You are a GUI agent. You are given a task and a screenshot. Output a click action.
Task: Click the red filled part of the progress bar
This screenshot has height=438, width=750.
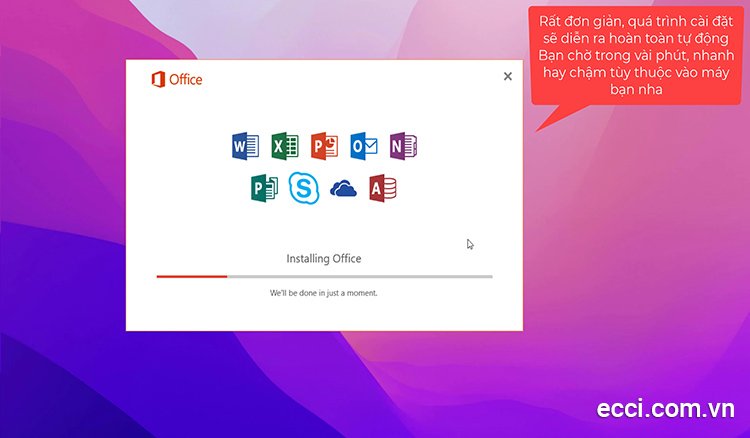point(191,276)
